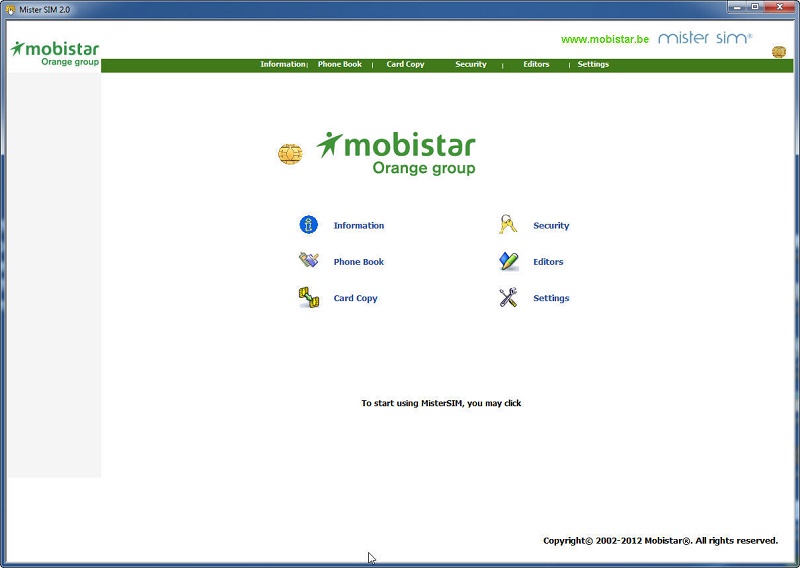This screenshot has width=800, height=568.
Task: Click the Card Copy SIM cards icon
Action: [x=308, y=297]
